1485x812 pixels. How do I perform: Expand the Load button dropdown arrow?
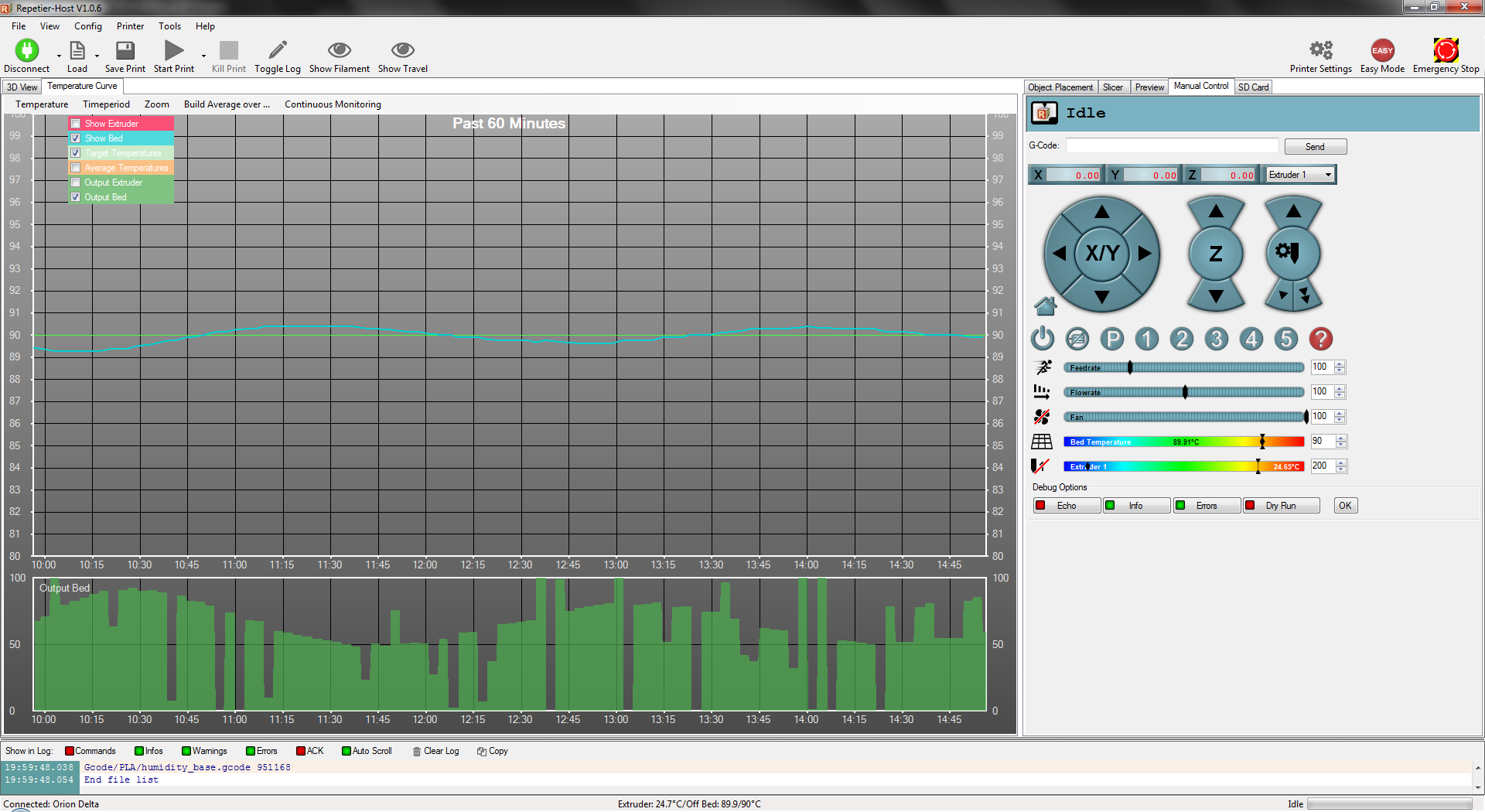(x=97, y=56)
